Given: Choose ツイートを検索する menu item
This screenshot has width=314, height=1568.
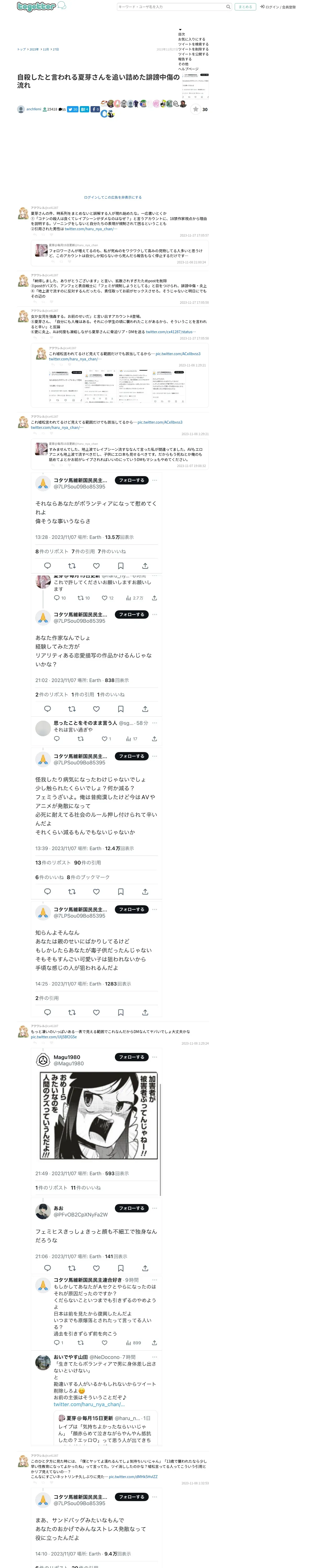Looking at the screenshot, I should [193, 44].
